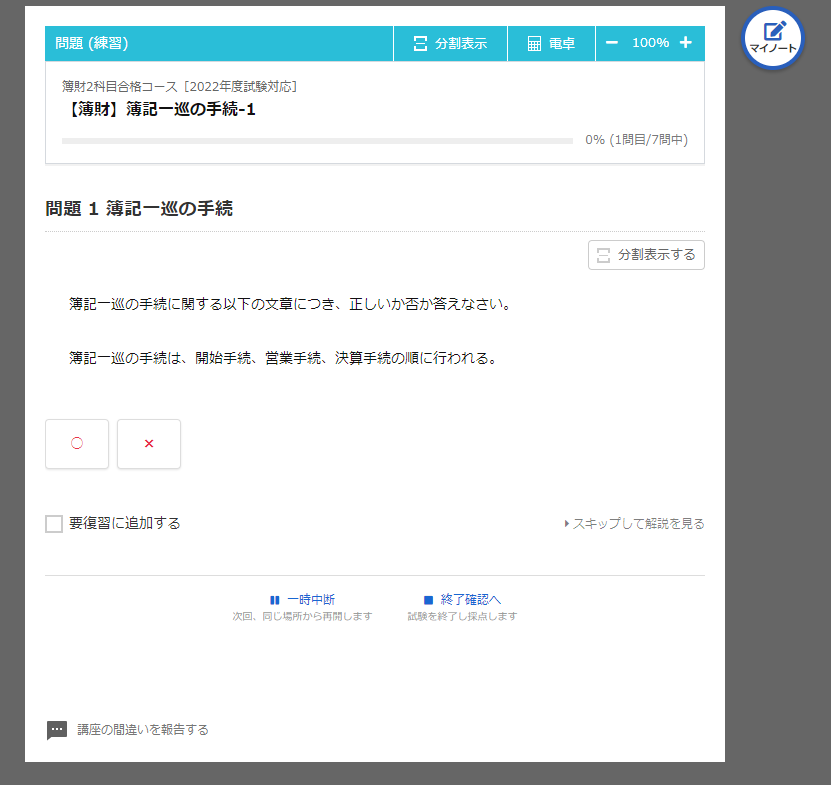Click 講座の間違いを報告する link
This screenshot has width=831, height=785.
tap(143, 730)
